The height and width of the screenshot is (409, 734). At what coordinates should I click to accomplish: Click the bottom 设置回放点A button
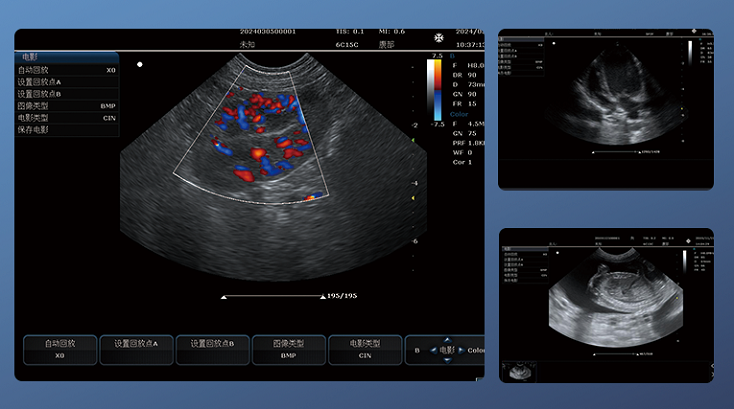[x=136, y=350]
